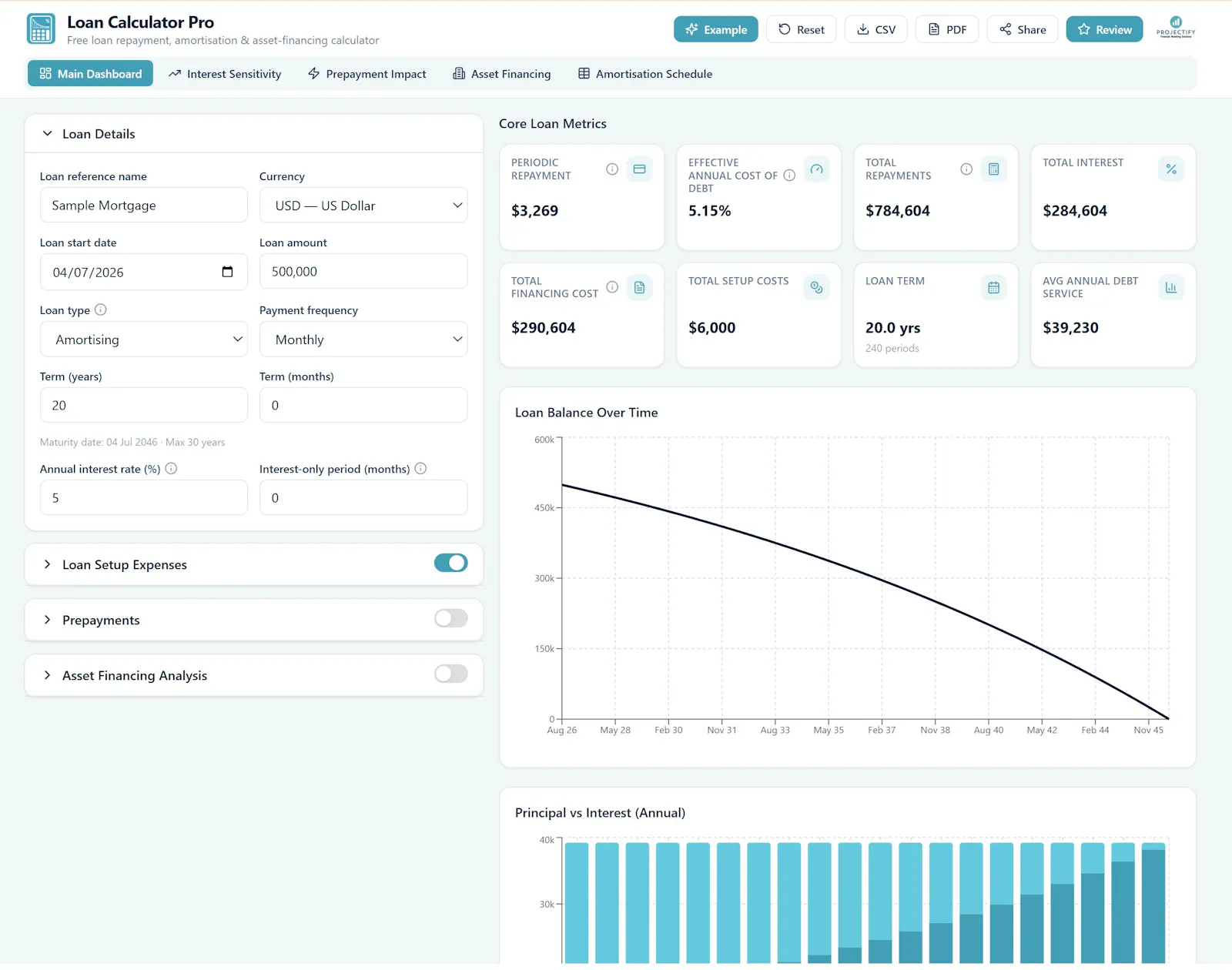Click the Annual interest rate field
This screenshot has height=970, width=1232.
tap(144, 498)
